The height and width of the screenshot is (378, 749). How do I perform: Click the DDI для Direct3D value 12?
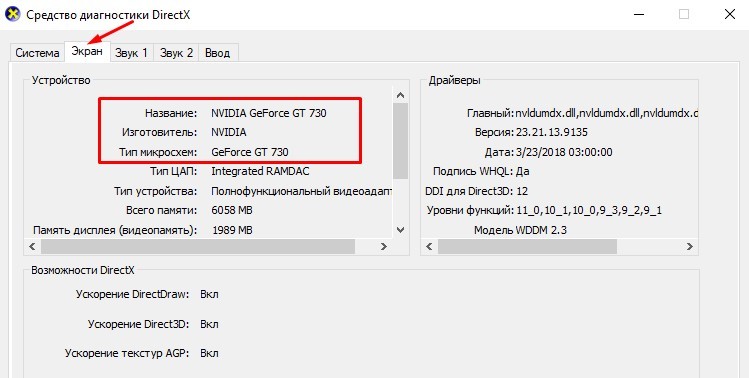pos(522,191)
